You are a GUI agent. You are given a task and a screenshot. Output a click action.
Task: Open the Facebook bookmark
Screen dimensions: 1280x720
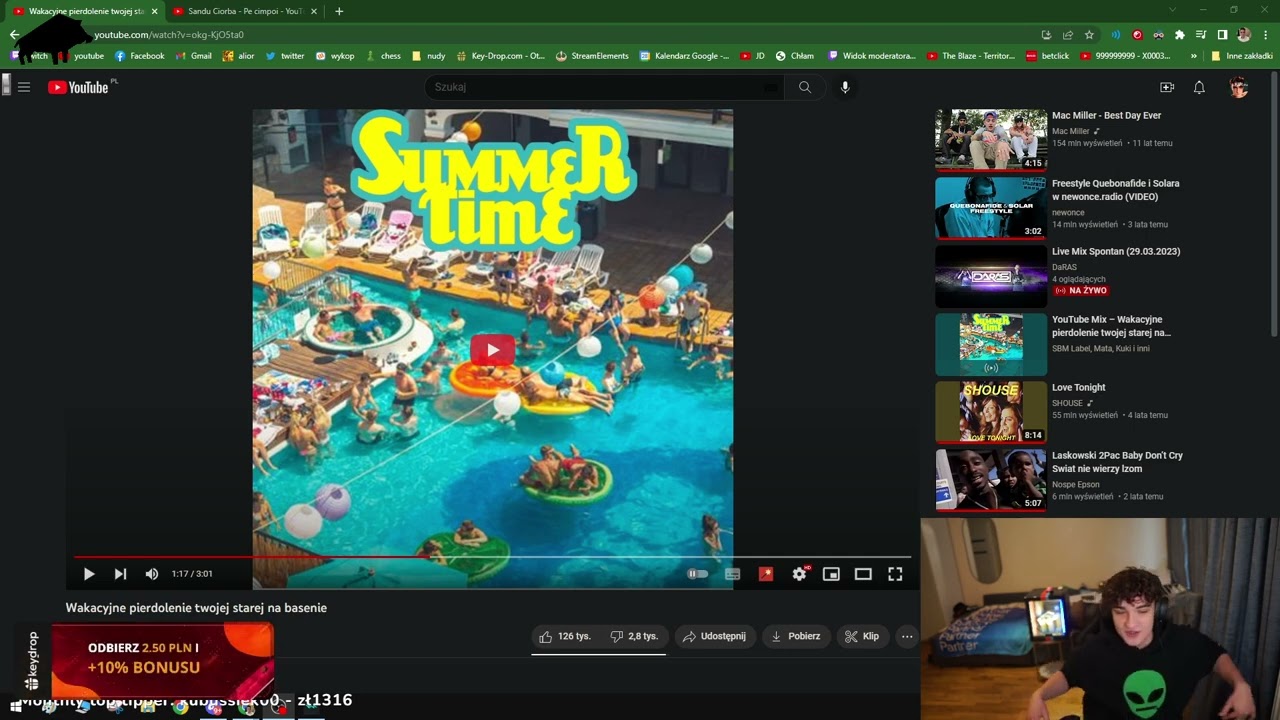coord(139,56)
